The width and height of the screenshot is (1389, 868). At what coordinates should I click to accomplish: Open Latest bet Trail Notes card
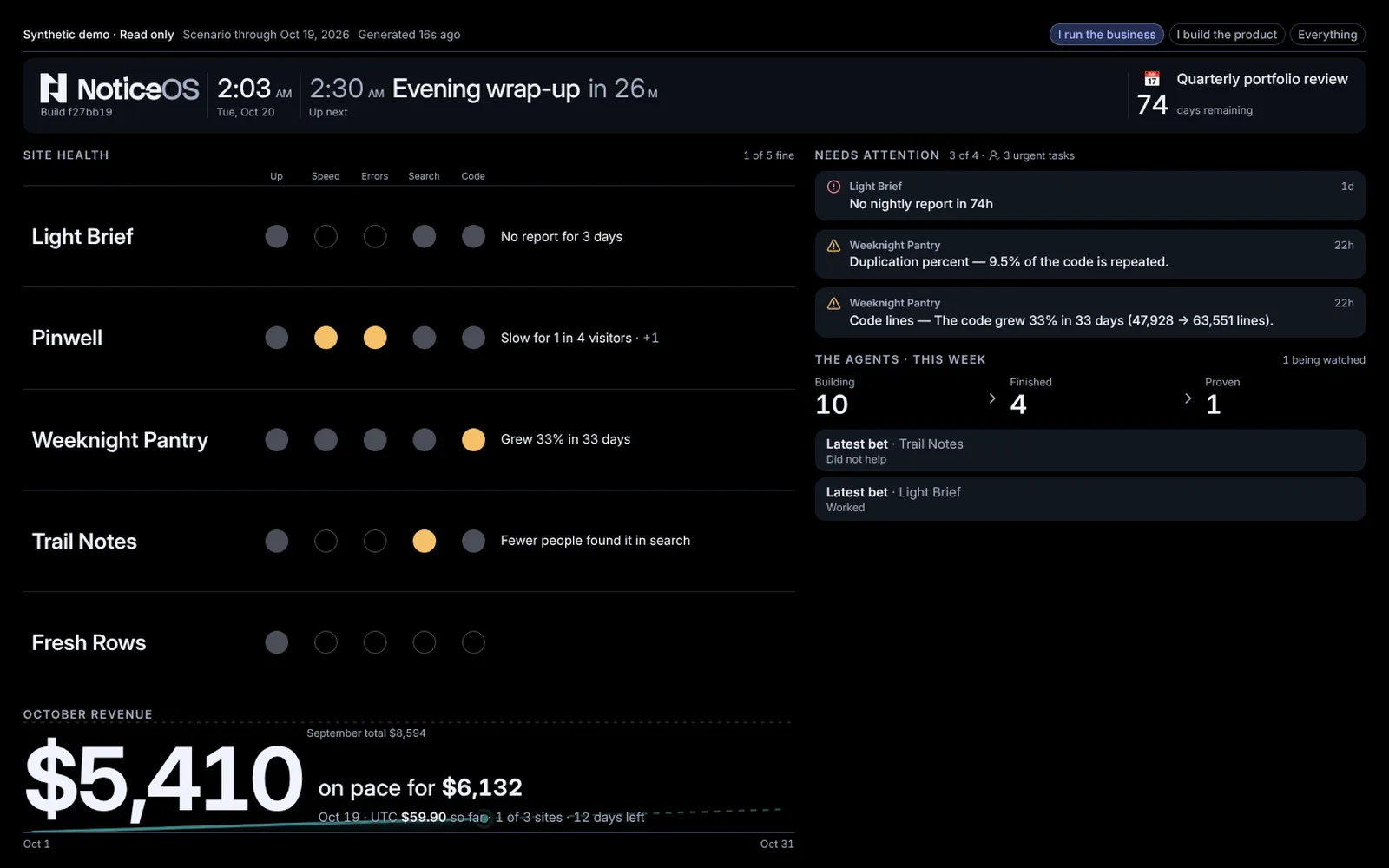click(x=1089, y=450)
